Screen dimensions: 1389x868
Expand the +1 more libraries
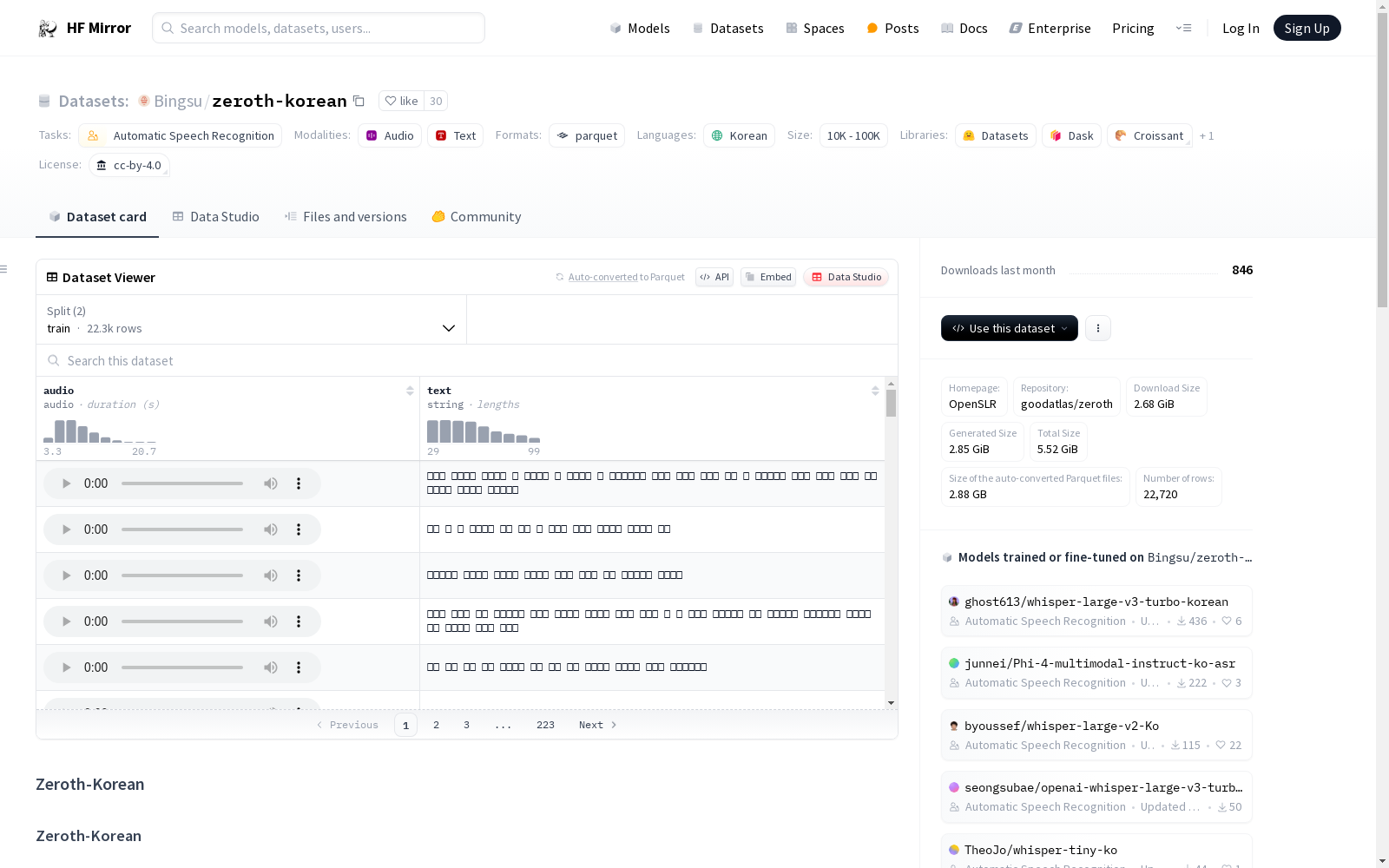coord(1207,136)
